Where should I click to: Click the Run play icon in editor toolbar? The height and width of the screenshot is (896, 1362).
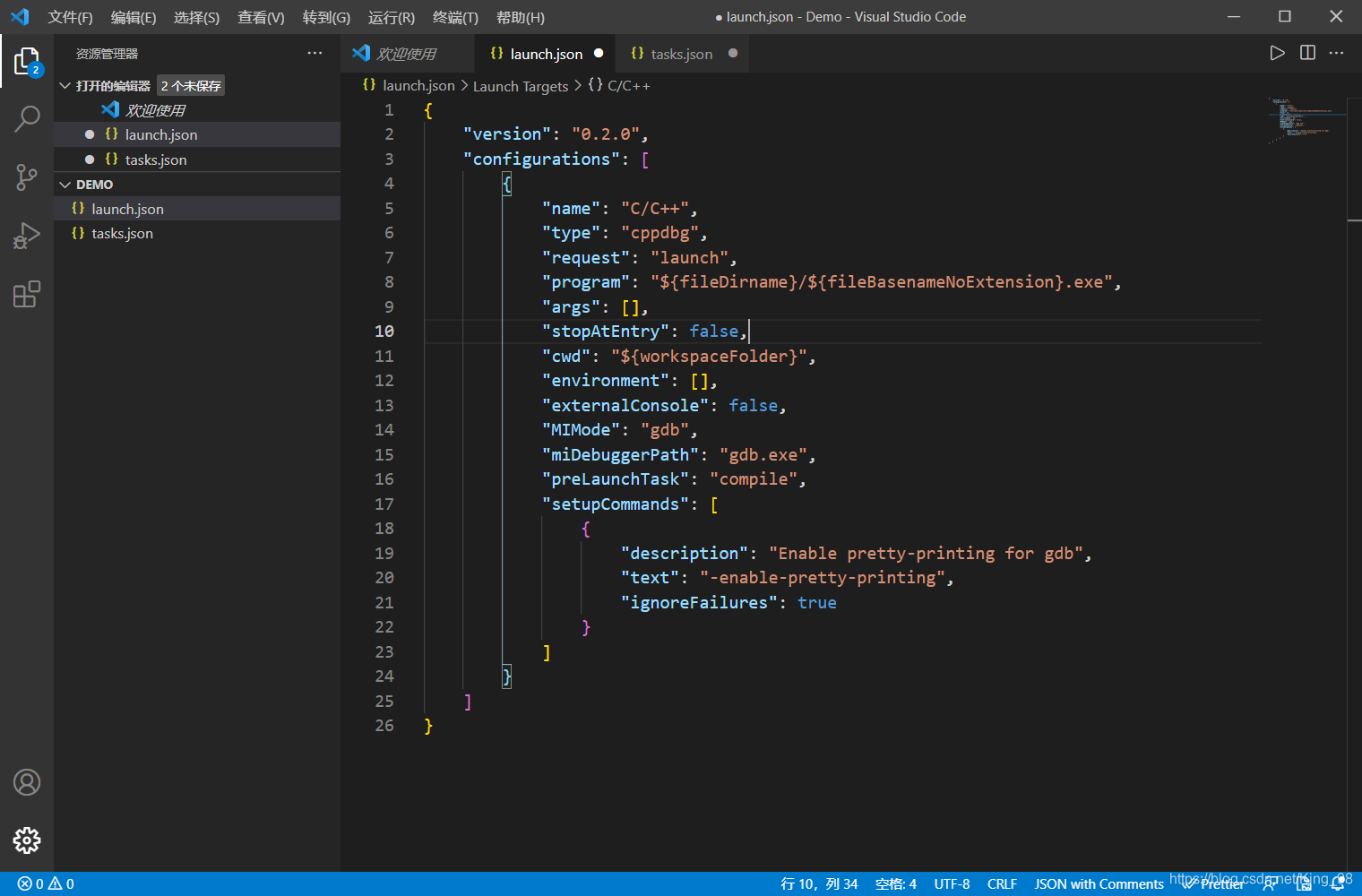[1278, 53]
